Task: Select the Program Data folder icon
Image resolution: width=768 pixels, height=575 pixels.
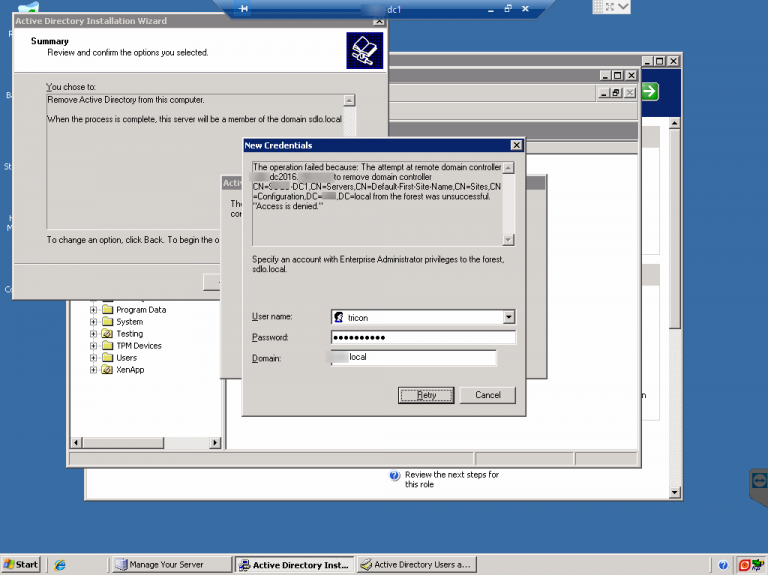Action: 107,310
